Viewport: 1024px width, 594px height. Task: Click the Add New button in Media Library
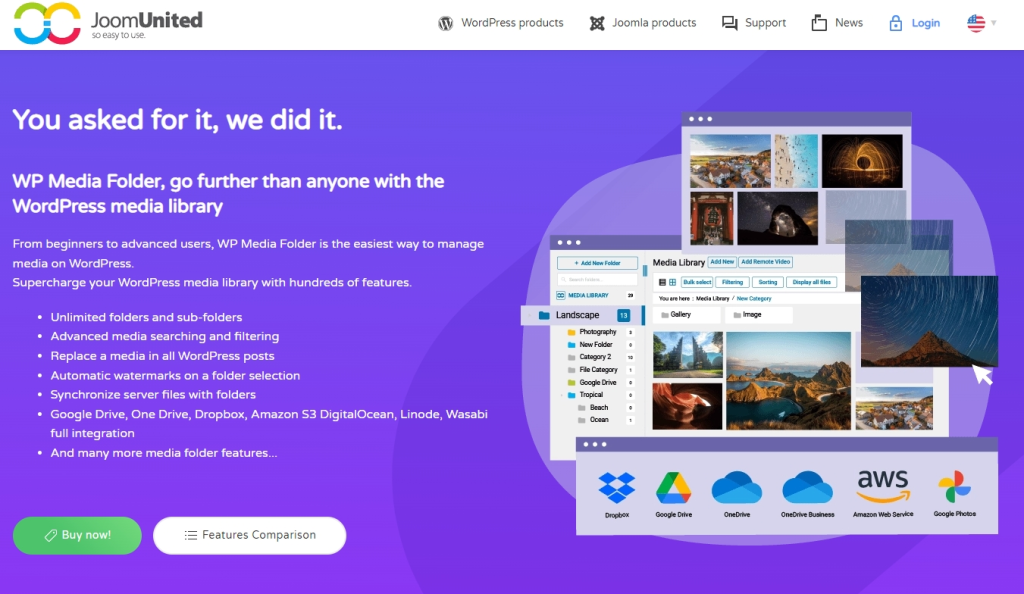722,262
